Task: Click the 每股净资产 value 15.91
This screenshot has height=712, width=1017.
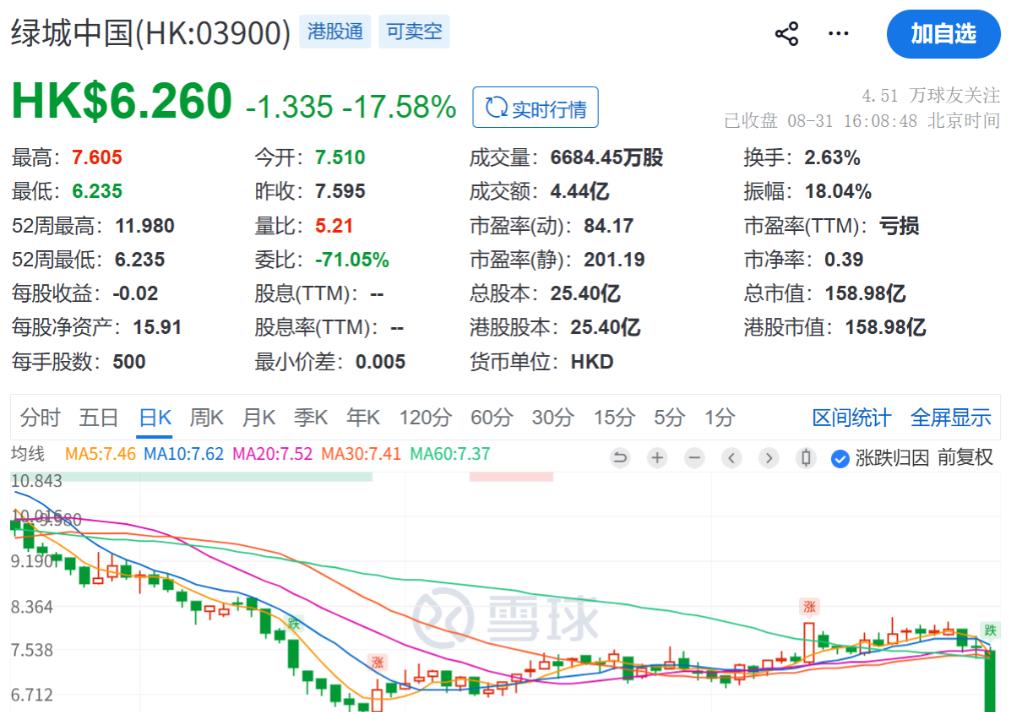Action: tap(157, 327)
